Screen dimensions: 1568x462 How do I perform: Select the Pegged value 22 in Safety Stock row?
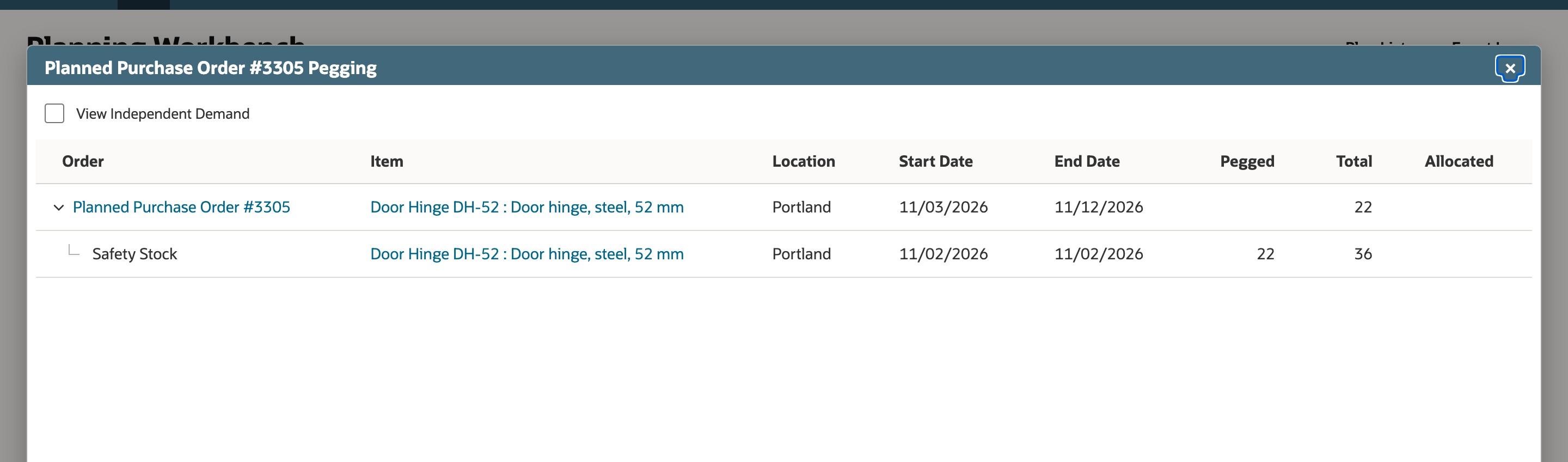(x=1265, y=254)
